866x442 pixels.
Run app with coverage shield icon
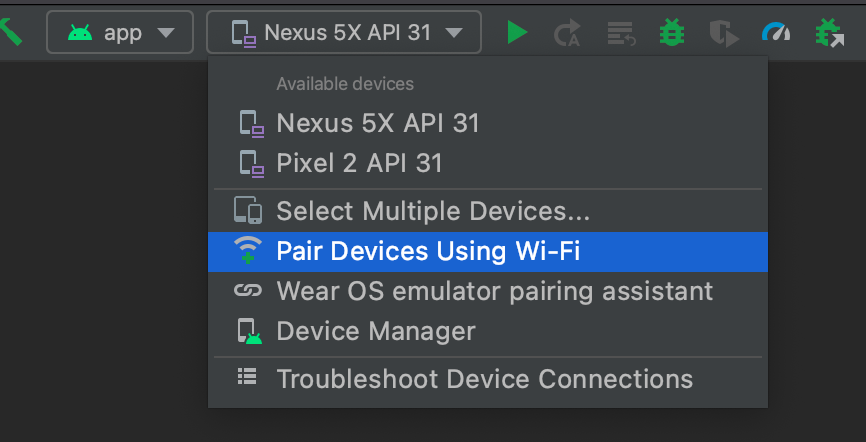click(724, 33)
